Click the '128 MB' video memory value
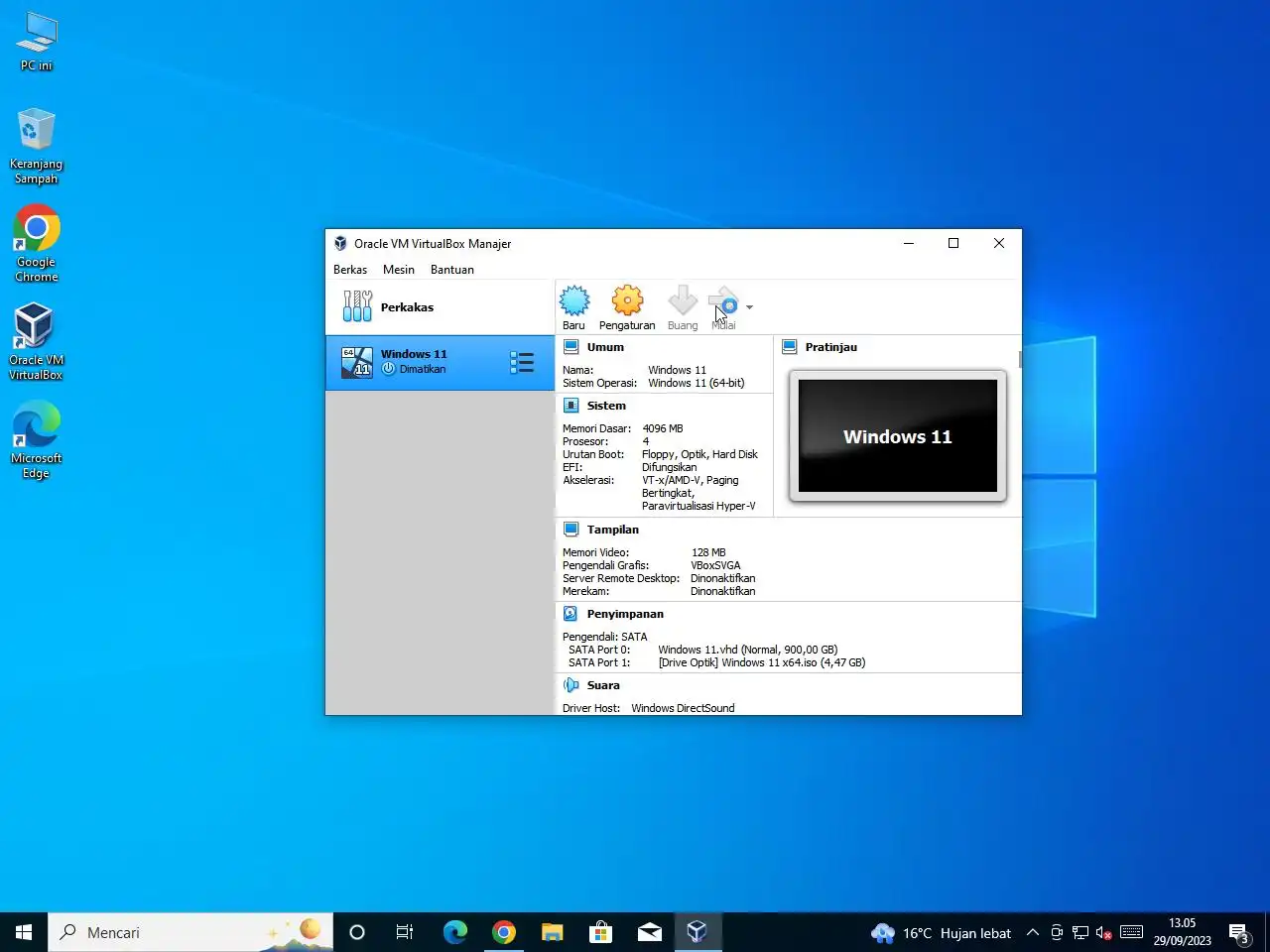Screen dimensions: 1270x952 coord(708,552)
